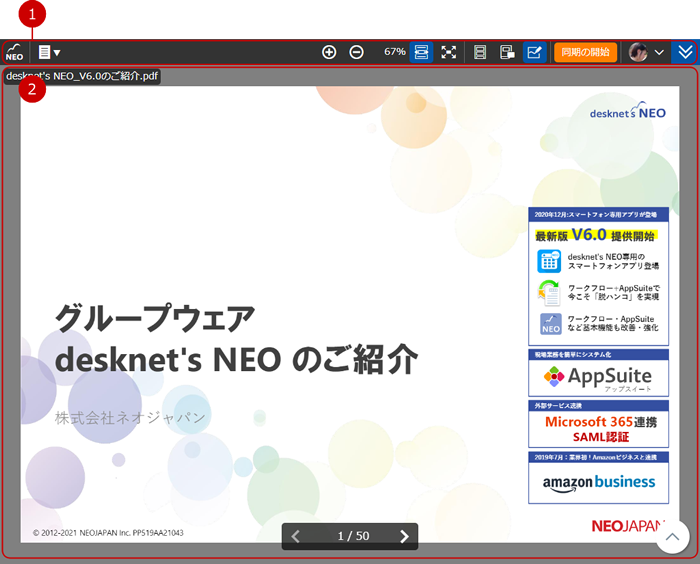Toggle the annotation pen edit mode
This screenshot has height=564, width=700.
(x=534, y=52)
